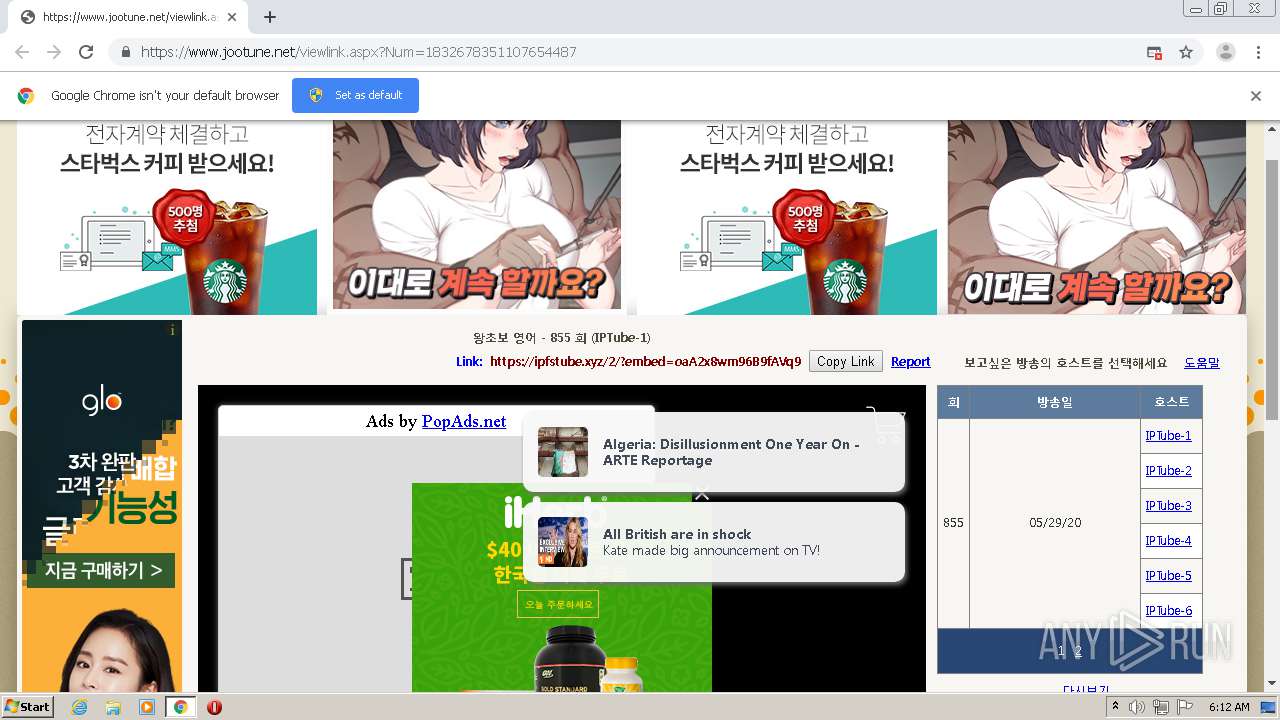Close the green supplement ad overlay

(x=702, y=493)
